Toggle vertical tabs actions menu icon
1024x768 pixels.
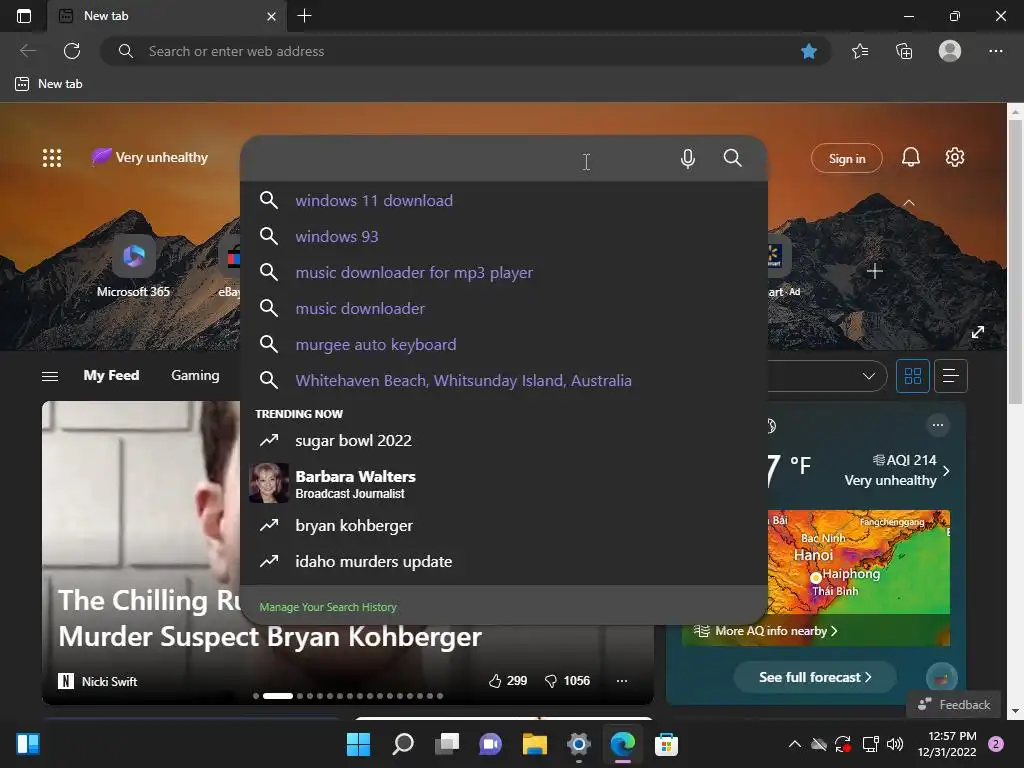click(x=24, y=16)
